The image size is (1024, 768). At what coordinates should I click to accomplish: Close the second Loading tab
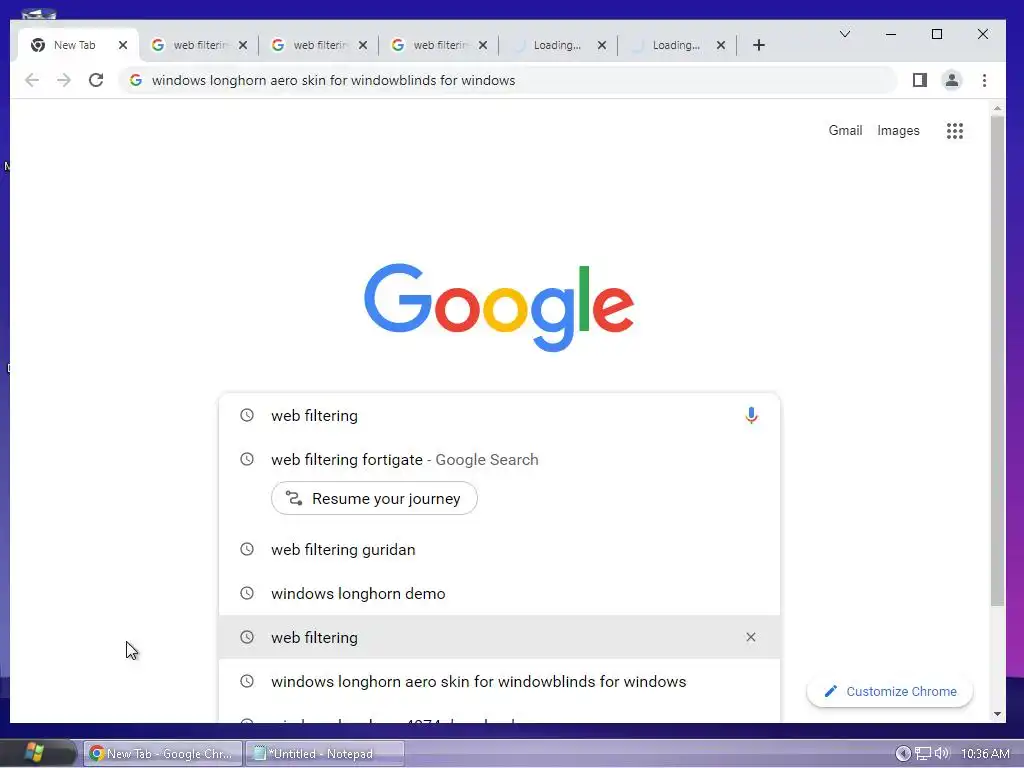point(720,45)
